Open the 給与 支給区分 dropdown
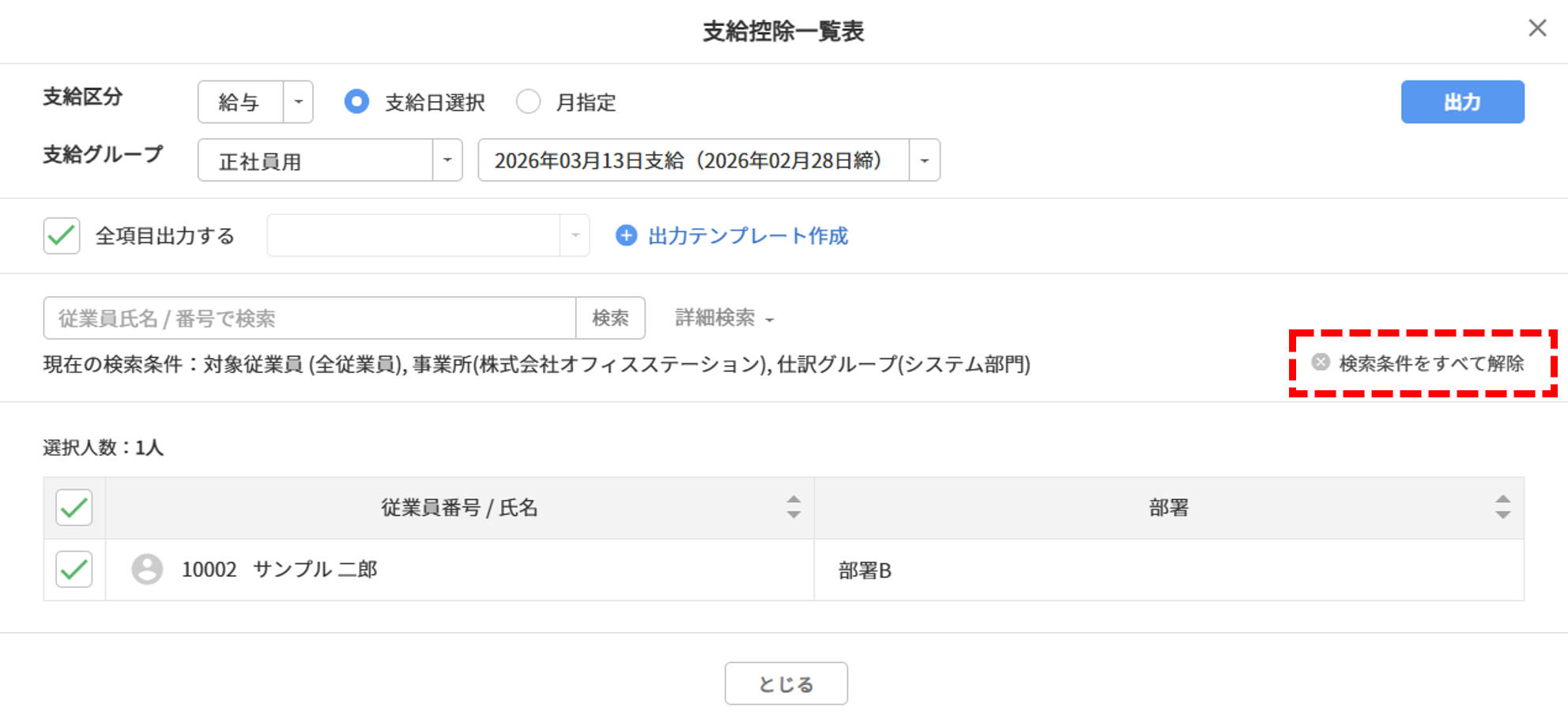The height and width of the screenshot is (726, 1568). (x=255, y=102)
